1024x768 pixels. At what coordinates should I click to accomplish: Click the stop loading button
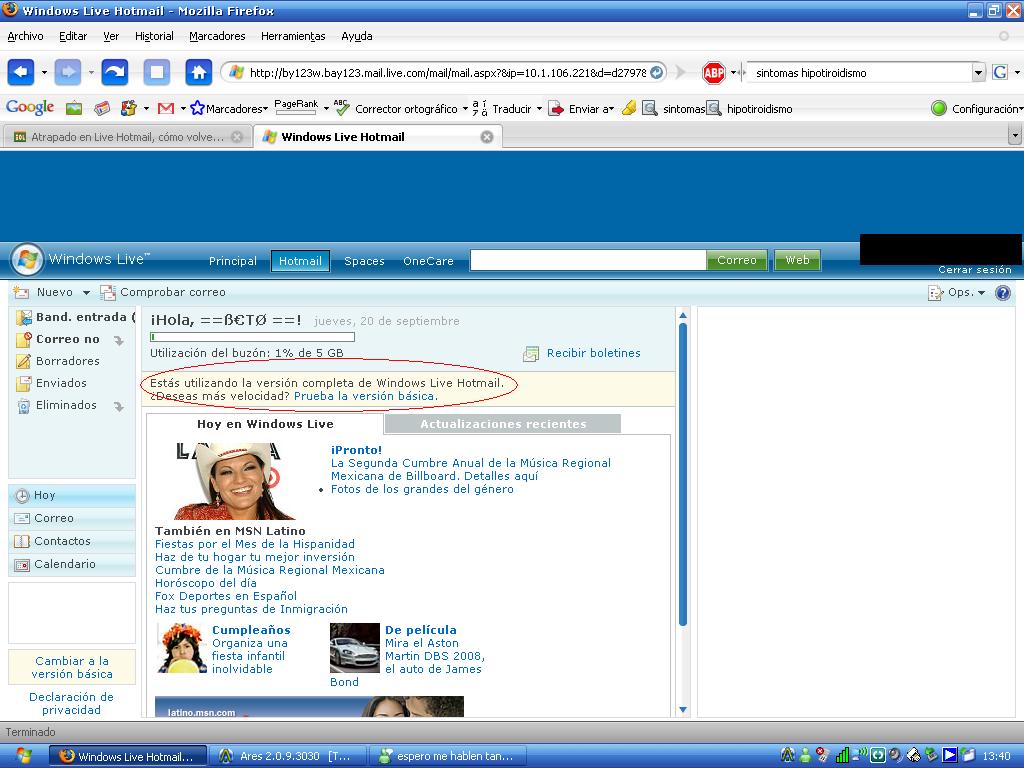[157, 72]
